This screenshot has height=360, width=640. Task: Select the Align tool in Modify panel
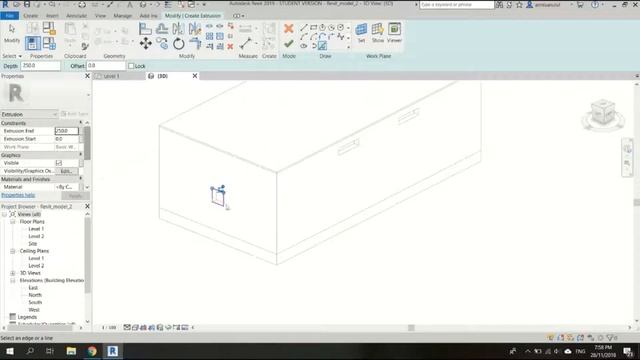point(145,29)
